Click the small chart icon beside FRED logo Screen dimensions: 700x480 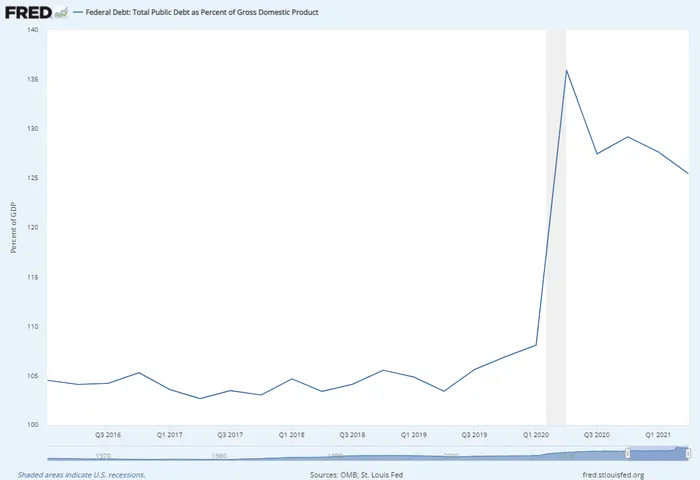pos(60,13)
